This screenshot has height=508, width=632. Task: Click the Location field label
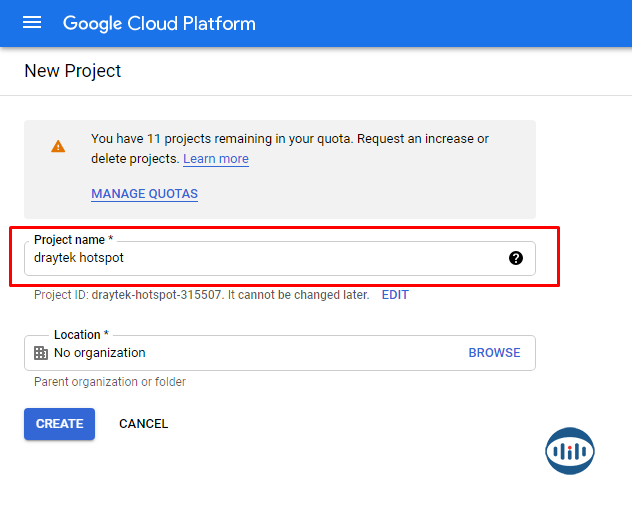click(x=81, y=335)
